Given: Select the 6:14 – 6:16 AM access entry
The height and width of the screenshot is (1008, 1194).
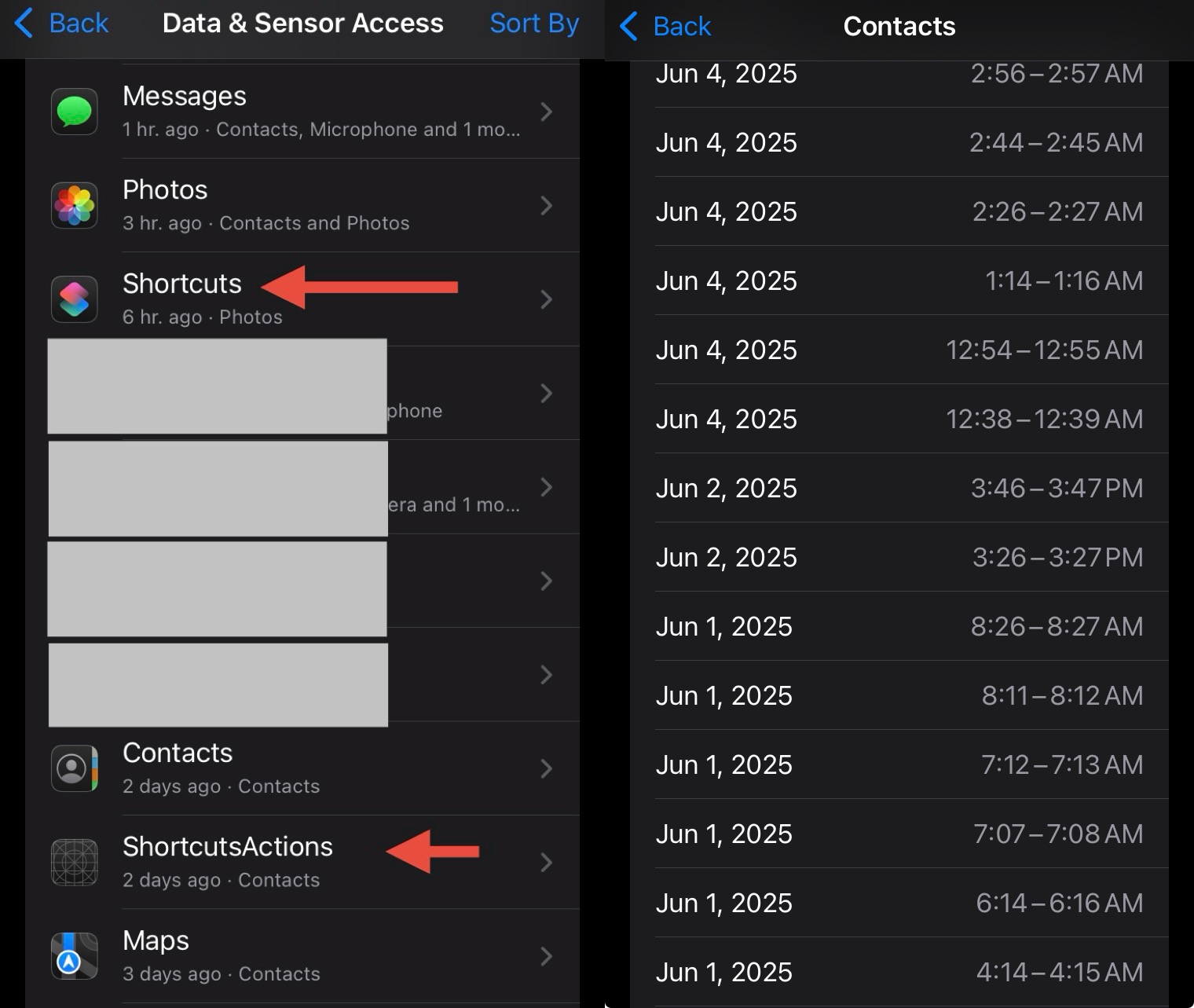Looking at the screenshot, I should 899,903.
